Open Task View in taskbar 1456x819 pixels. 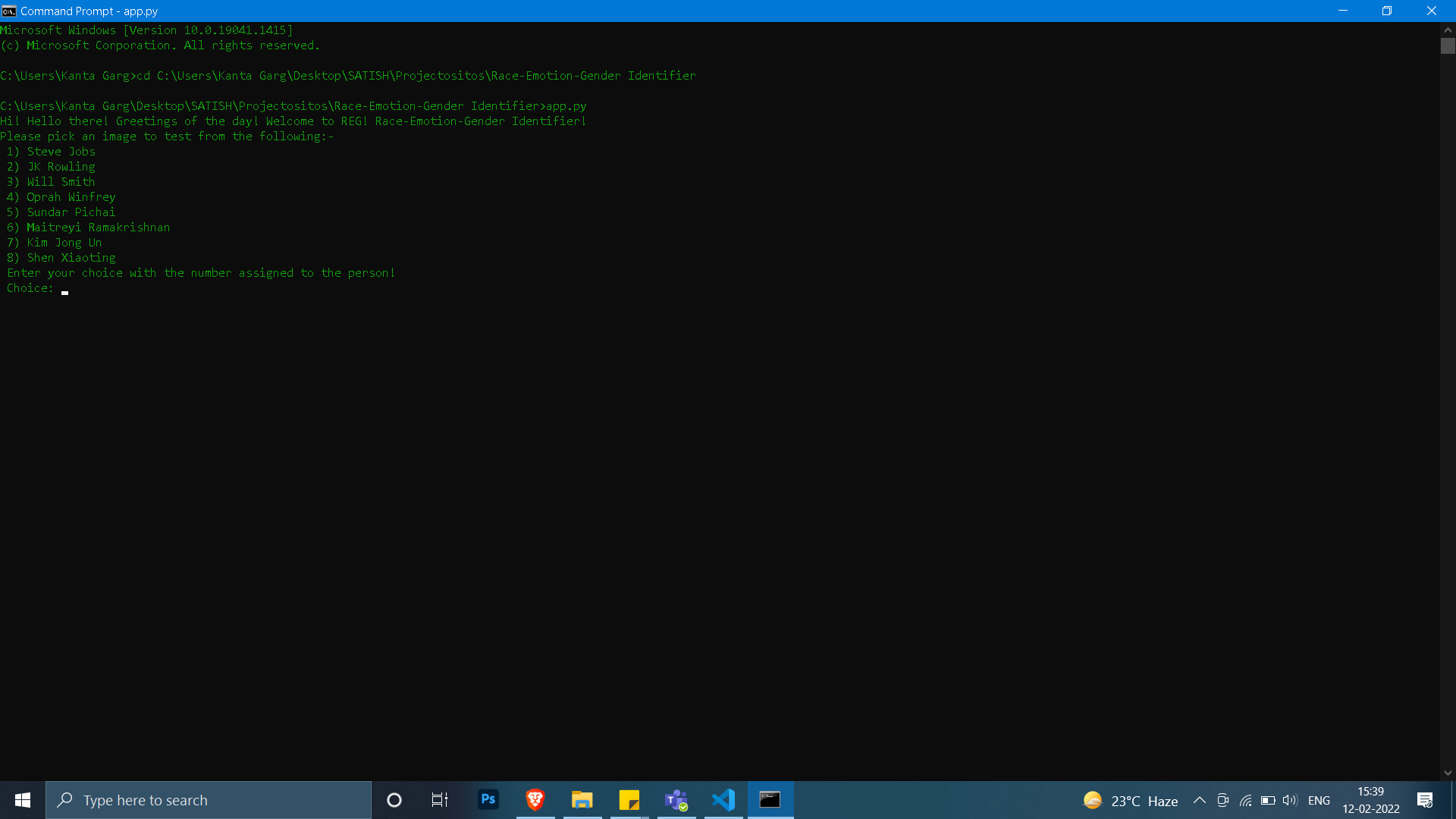coord(440,799)
